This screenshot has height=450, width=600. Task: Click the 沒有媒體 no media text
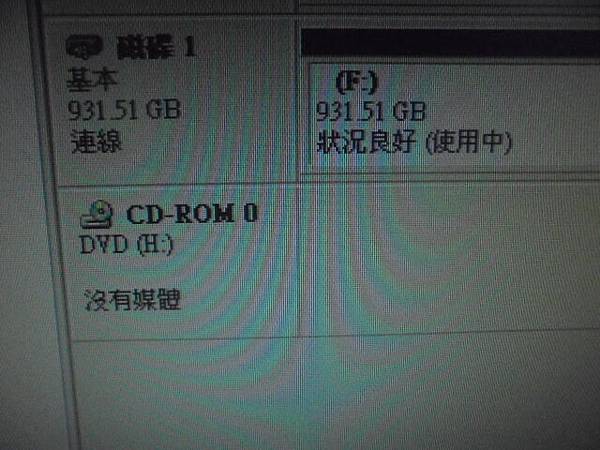[132, 299]
